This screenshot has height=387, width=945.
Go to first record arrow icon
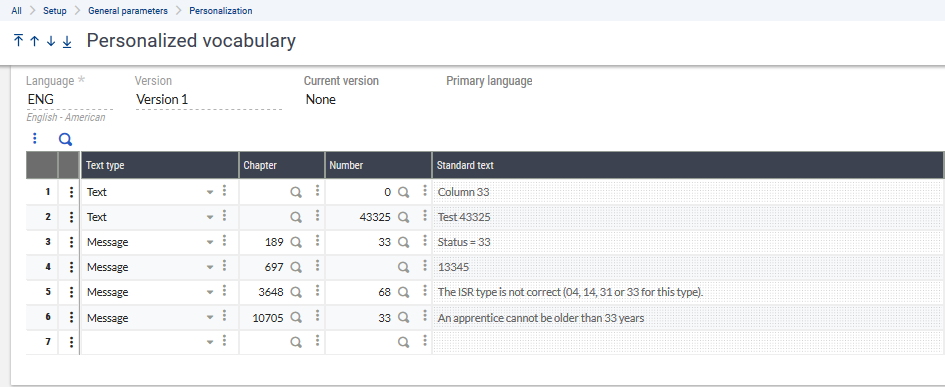[18, 41]
